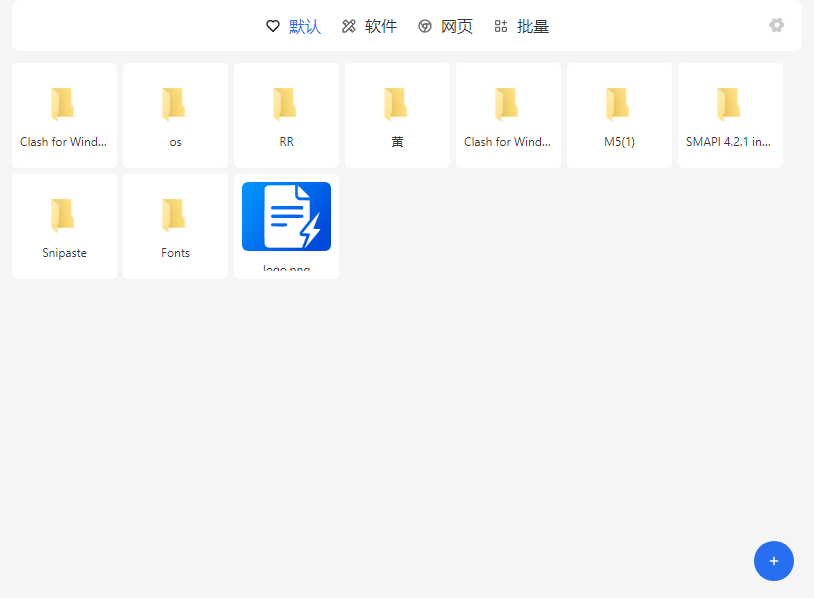Open Clash for Wind... folder icon beside M5(1)

tap(507, 104)
